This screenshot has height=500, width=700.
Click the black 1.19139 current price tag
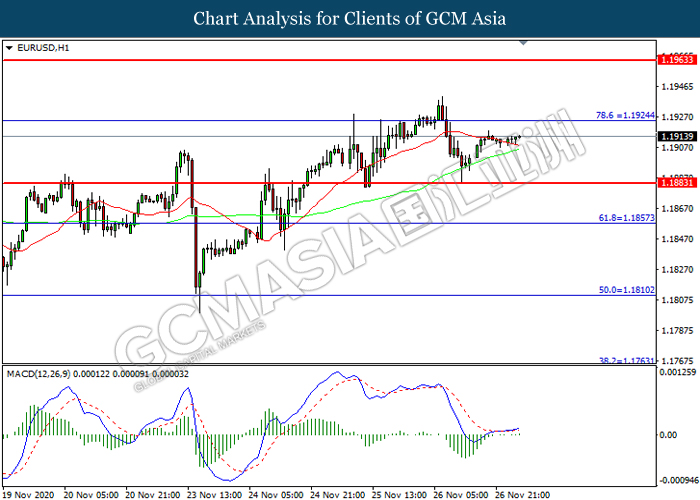pos(676,136)
